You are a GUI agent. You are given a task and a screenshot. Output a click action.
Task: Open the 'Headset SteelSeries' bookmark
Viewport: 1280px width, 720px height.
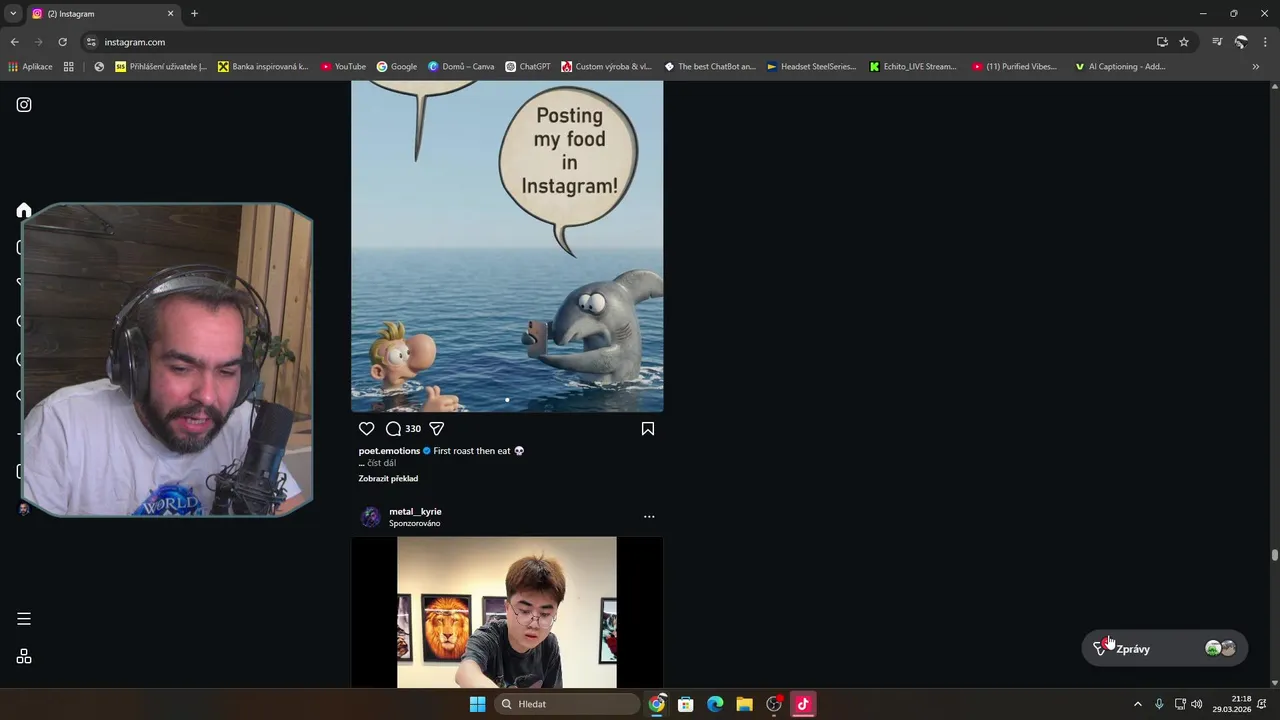point(811,67)
